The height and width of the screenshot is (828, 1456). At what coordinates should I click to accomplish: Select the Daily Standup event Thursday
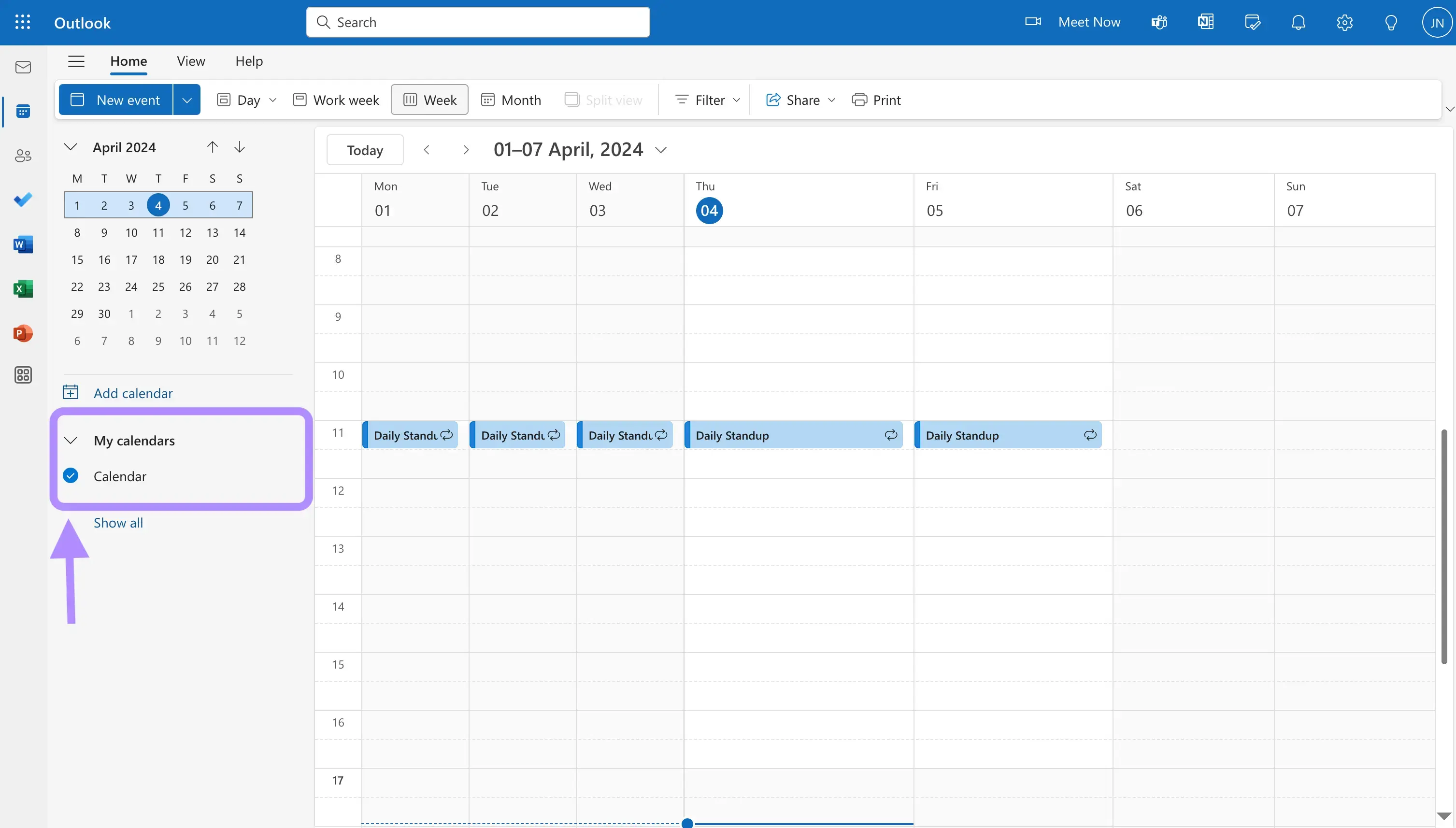click(x=793, y=434)
